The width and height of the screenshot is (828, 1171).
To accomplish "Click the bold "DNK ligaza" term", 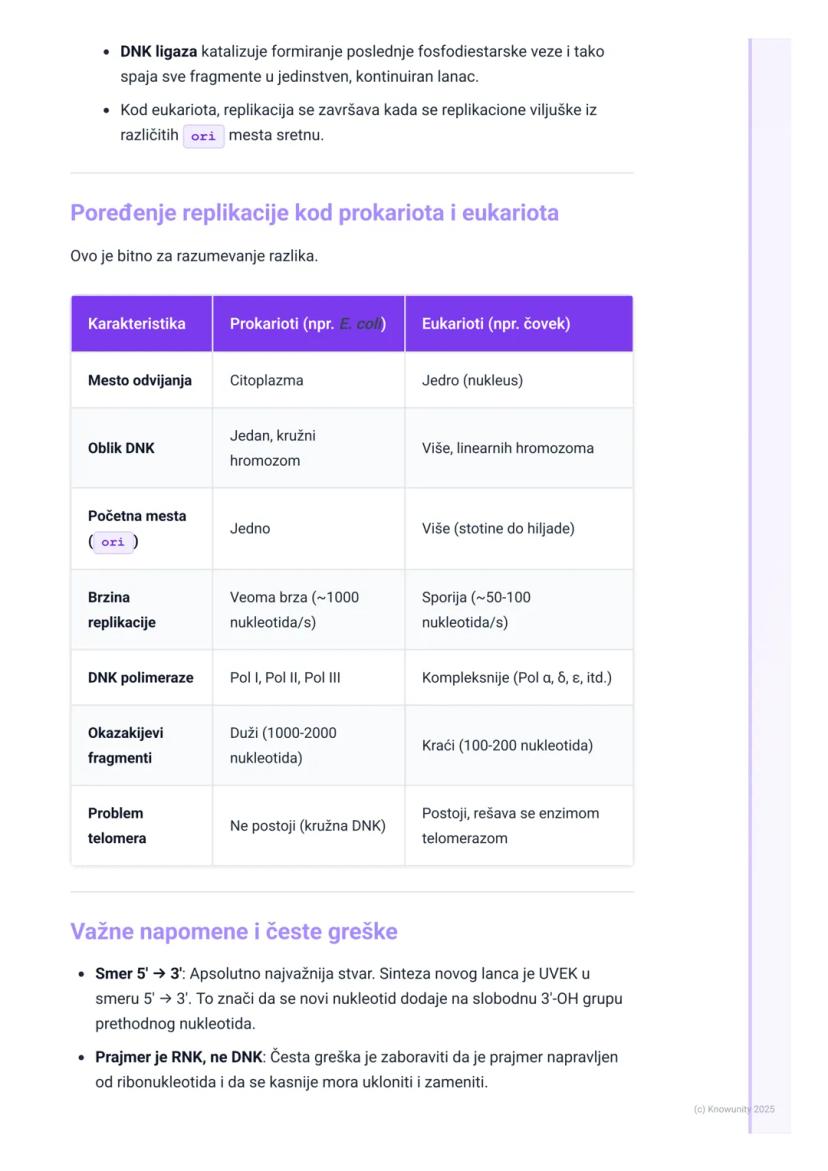I will tap(158, 51).
